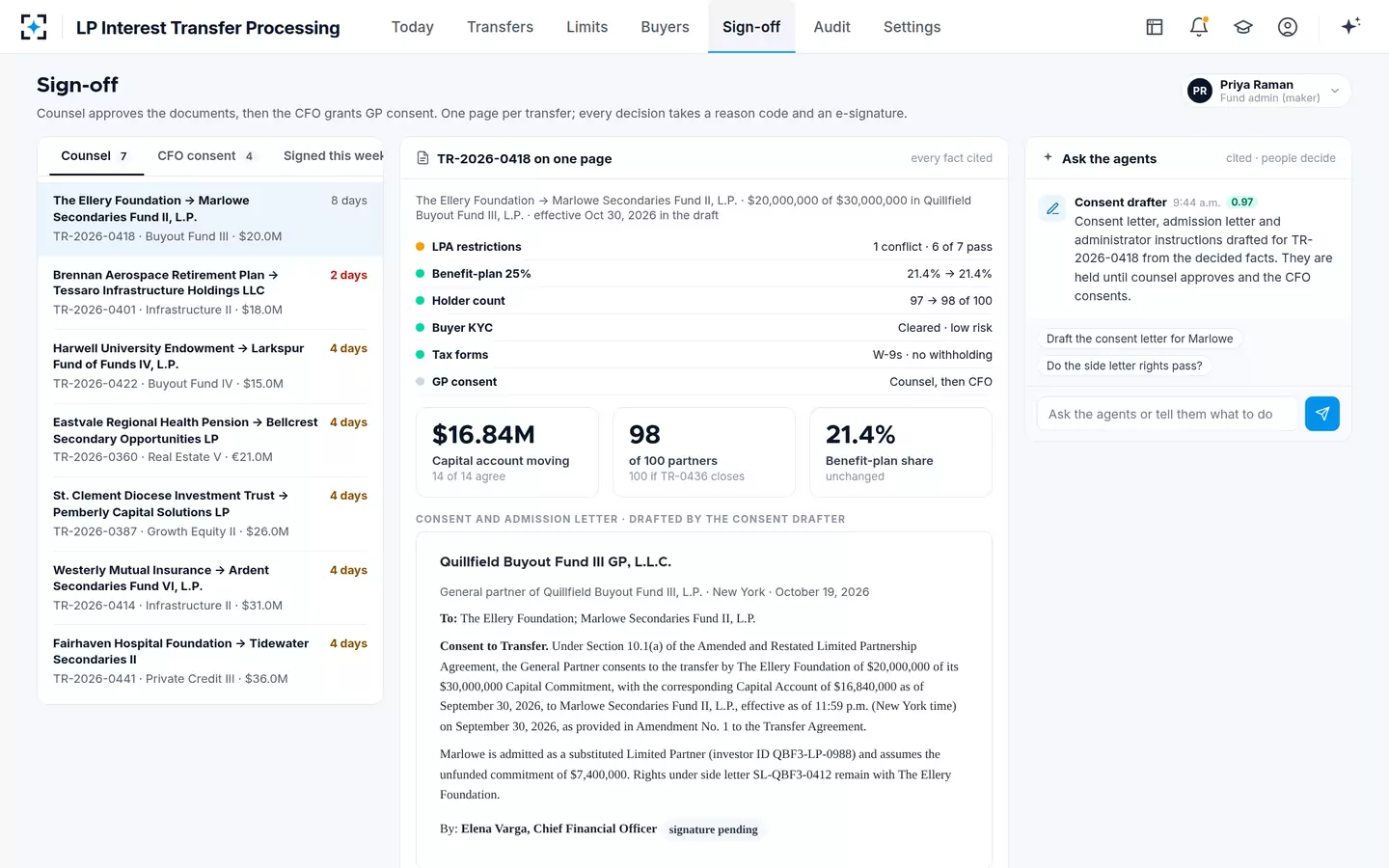Show the Signed this week tab
The image size is (1389, 868).
[x=333, y=156]
